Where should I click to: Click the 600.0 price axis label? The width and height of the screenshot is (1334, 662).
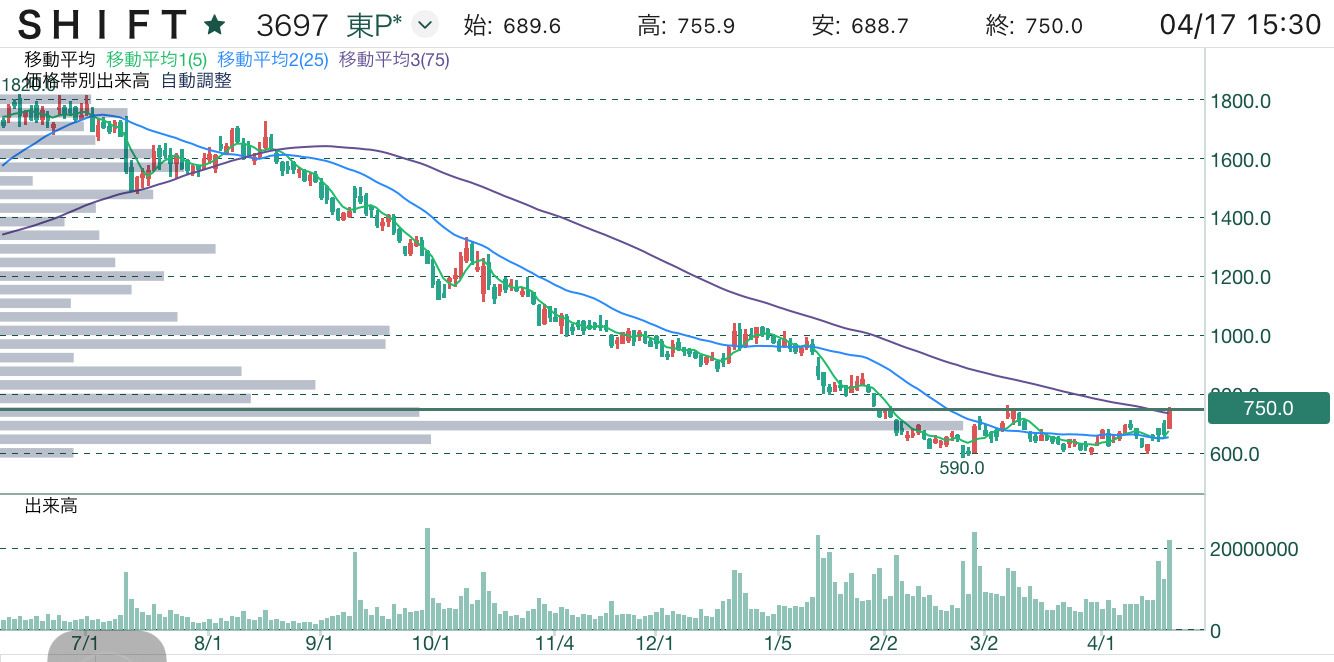pyautogui.click(x=1235, y=454)
